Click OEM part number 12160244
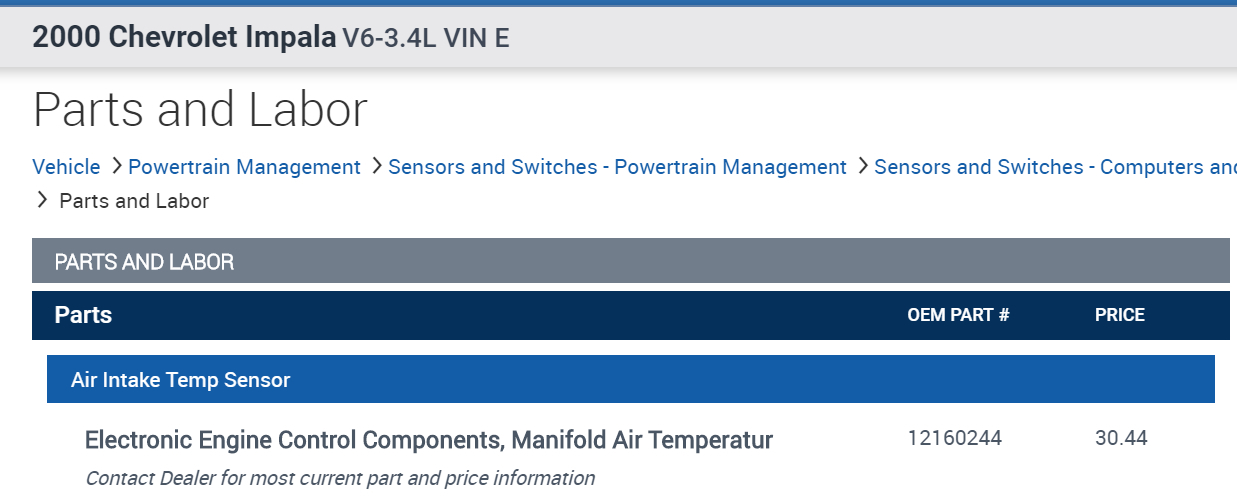The height and width of the screenshot is (497, 1237). 954,438
